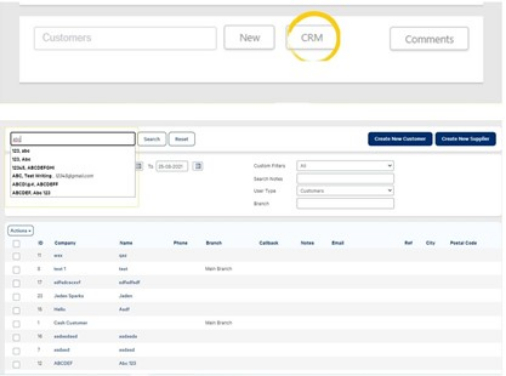Click the Search button

pyautogui.click(x=152, y=139)
